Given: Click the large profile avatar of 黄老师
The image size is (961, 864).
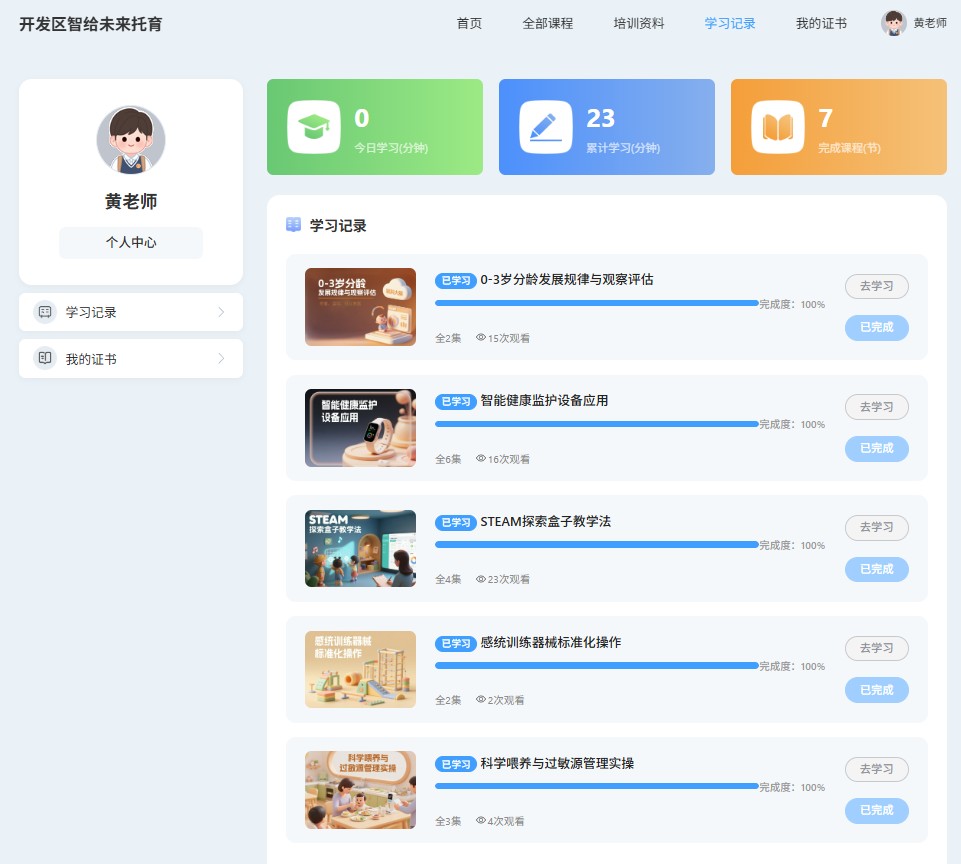Looking at the screenshot, I should click(x=131, y=140).
